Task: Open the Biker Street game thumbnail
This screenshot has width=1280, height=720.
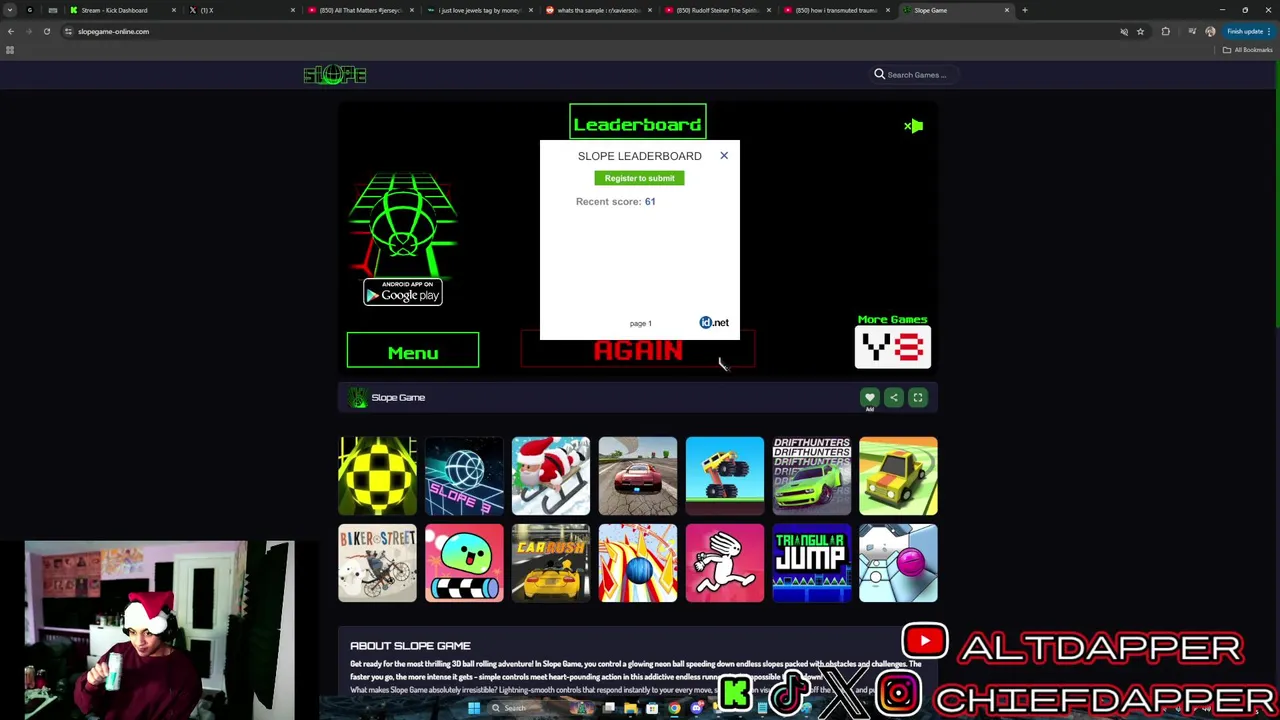Action: (377, 563)
